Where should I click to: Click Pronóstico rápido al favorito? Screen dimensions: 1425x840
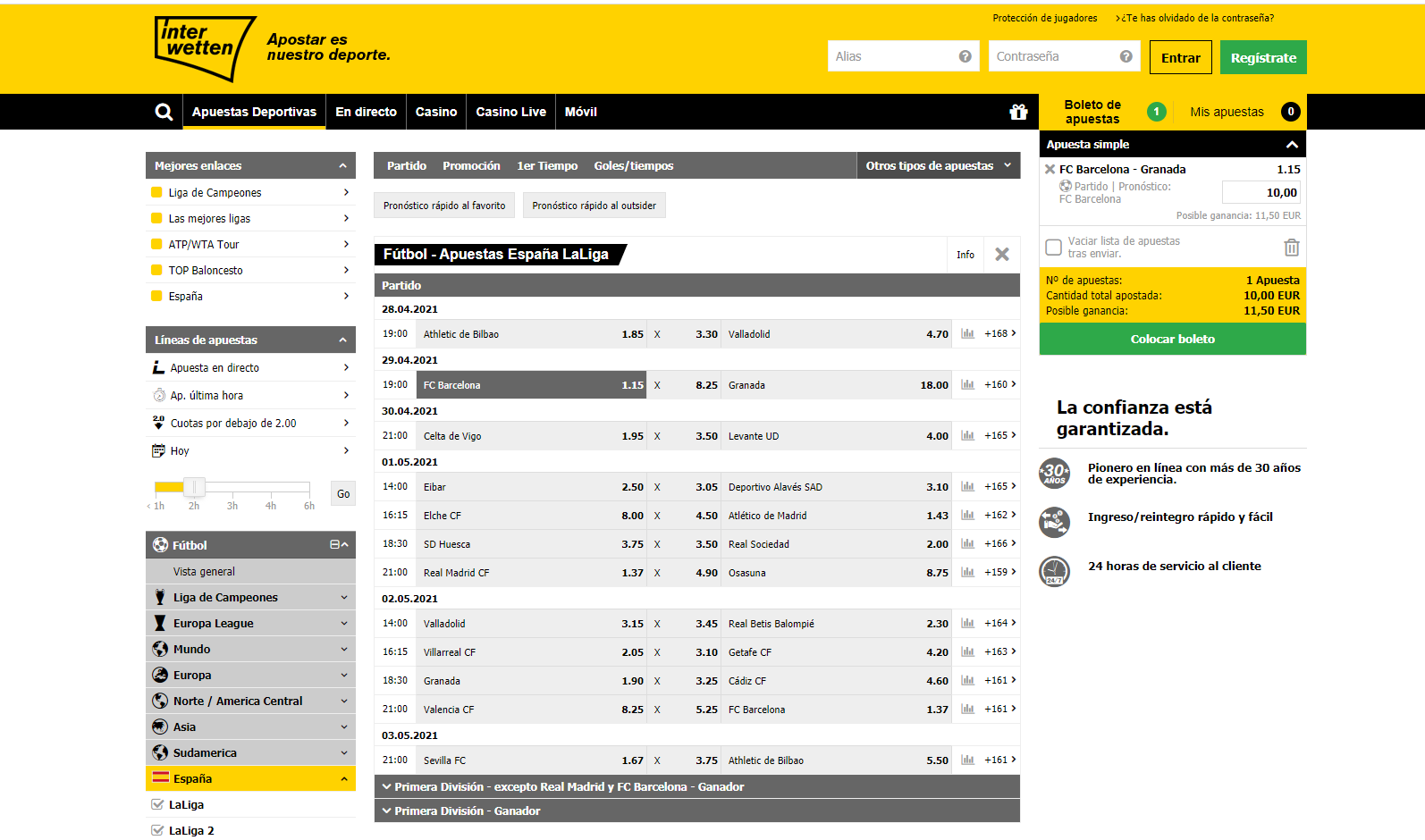(x=444, y=206)
